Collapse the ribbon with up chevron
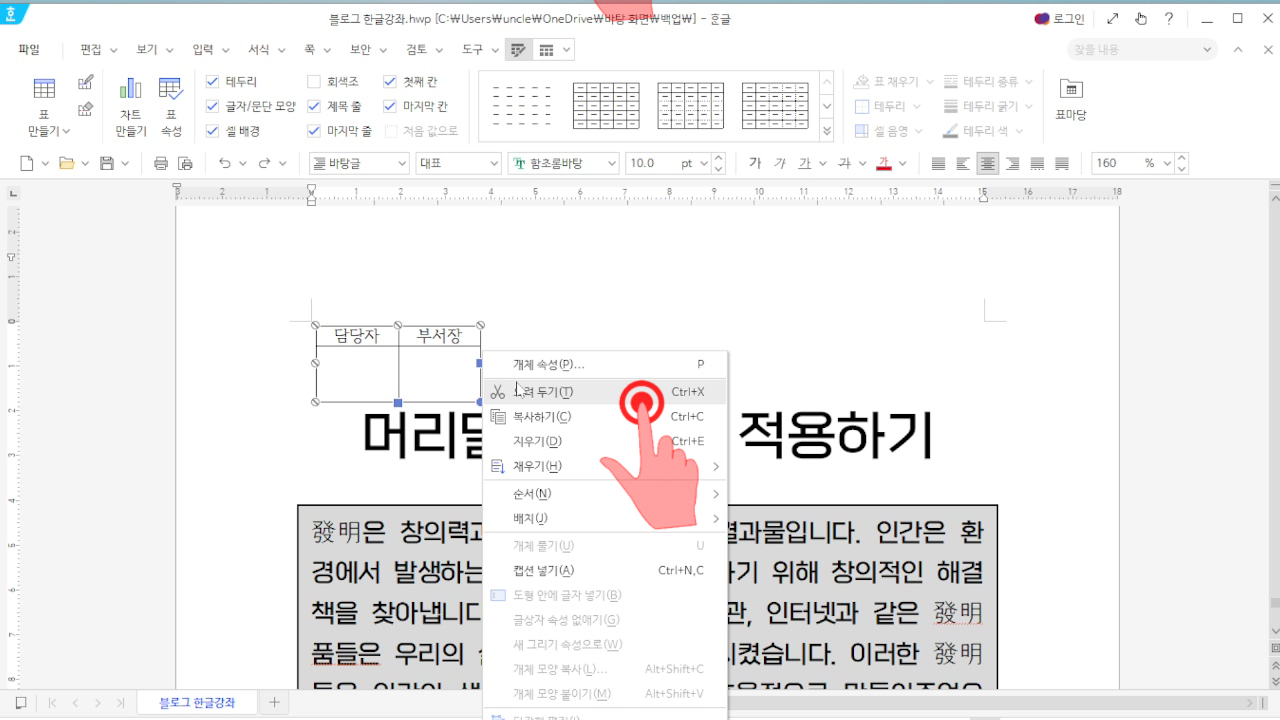Viewport: 1280px width, 720px height. click(x=1238, y=49)
